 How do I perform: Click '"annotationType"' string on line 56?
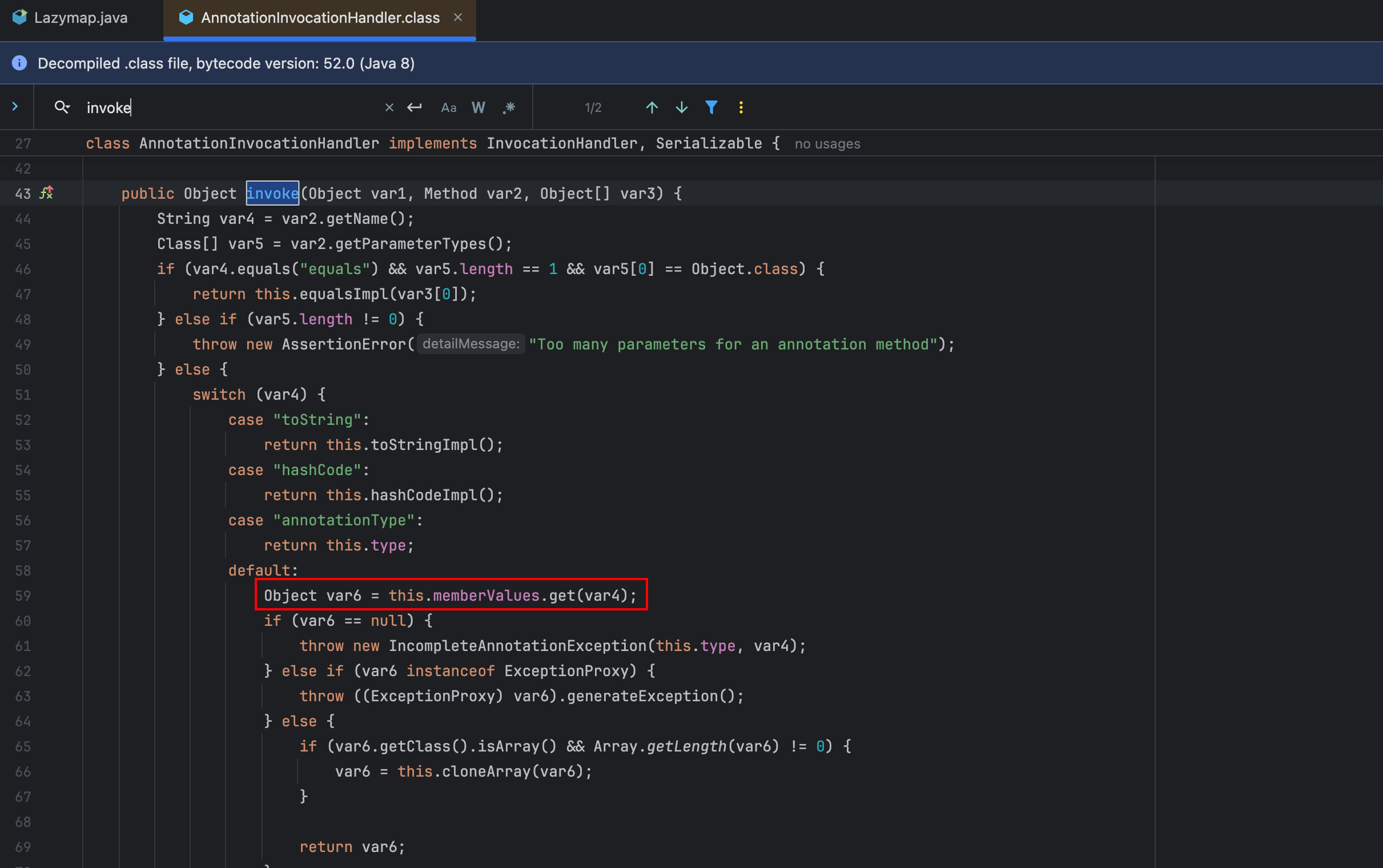point(344,521)
